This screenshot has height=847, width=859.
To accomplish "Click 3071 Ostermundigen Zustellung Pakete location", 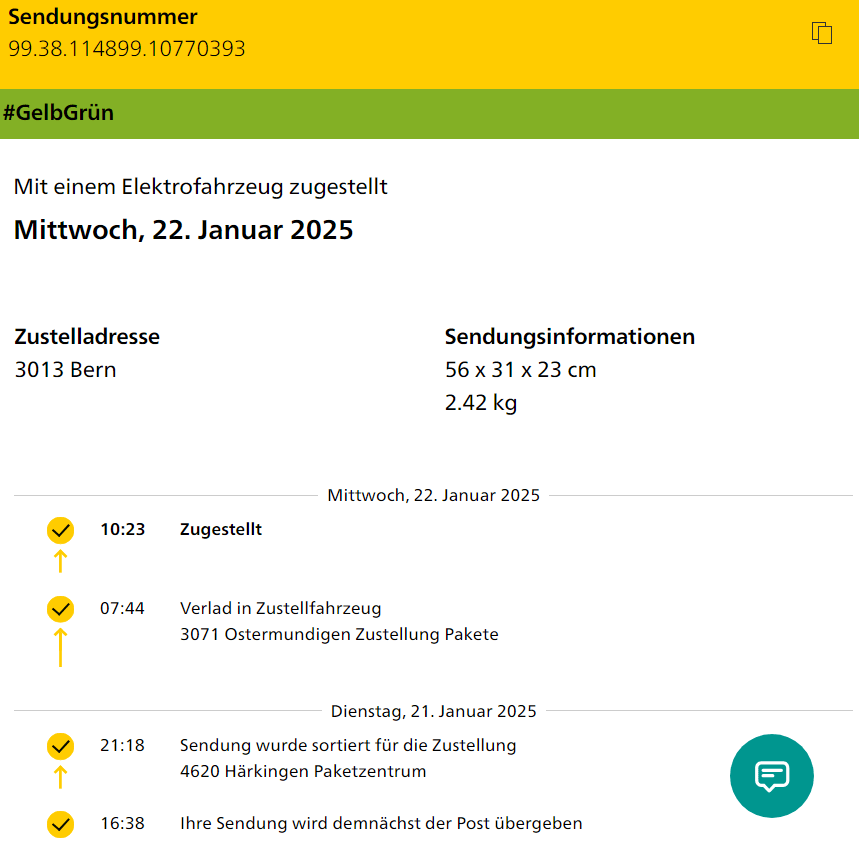I will coord(339,634).
